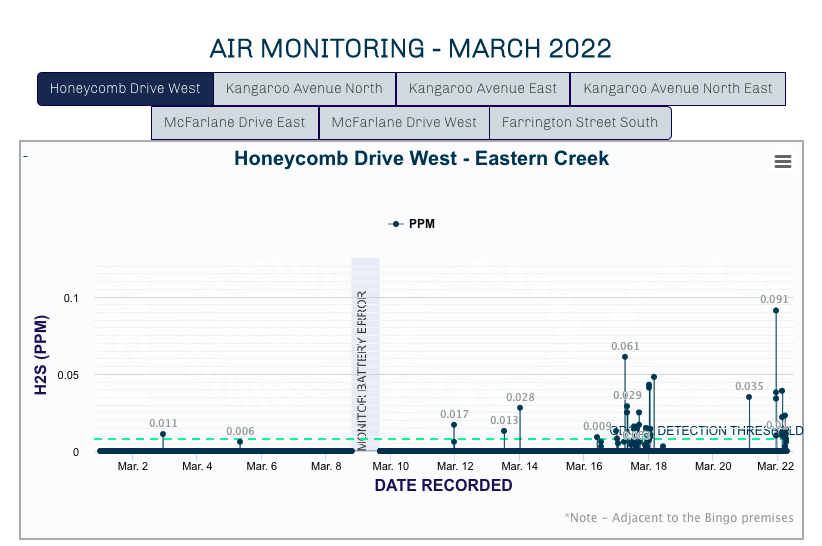Click the 0.091 peak data point

[x=776, y=311]
